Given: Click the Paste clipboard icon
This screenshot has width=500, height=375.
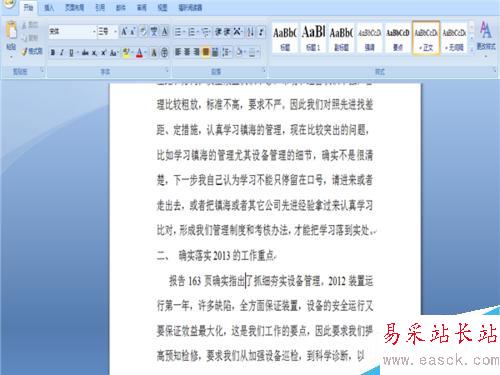Looking at the screenshot, I should click(x=11, y=31).
